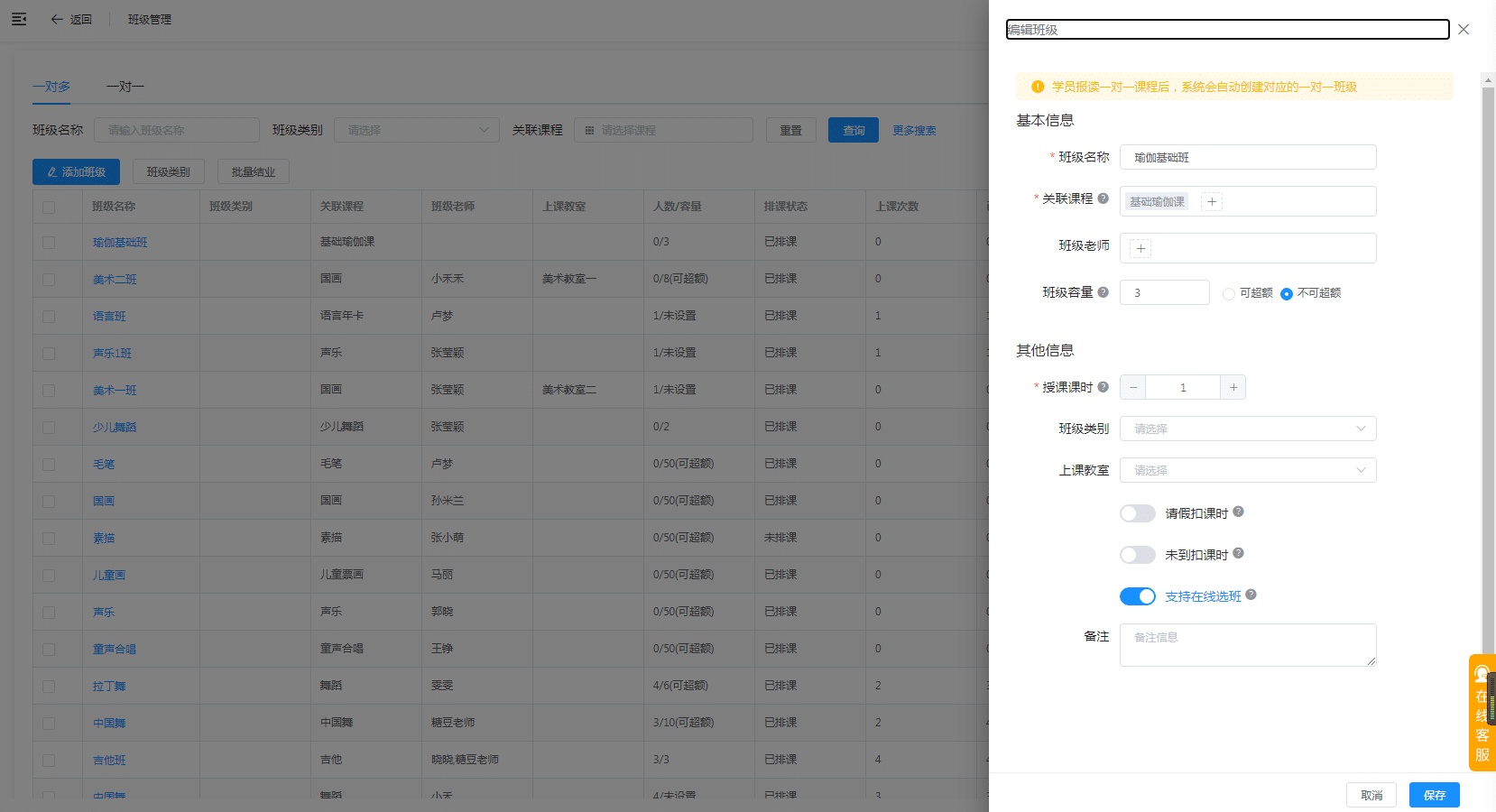Collapse the sidebar menu icon
1496x812 pixels.
pos(19,19)
